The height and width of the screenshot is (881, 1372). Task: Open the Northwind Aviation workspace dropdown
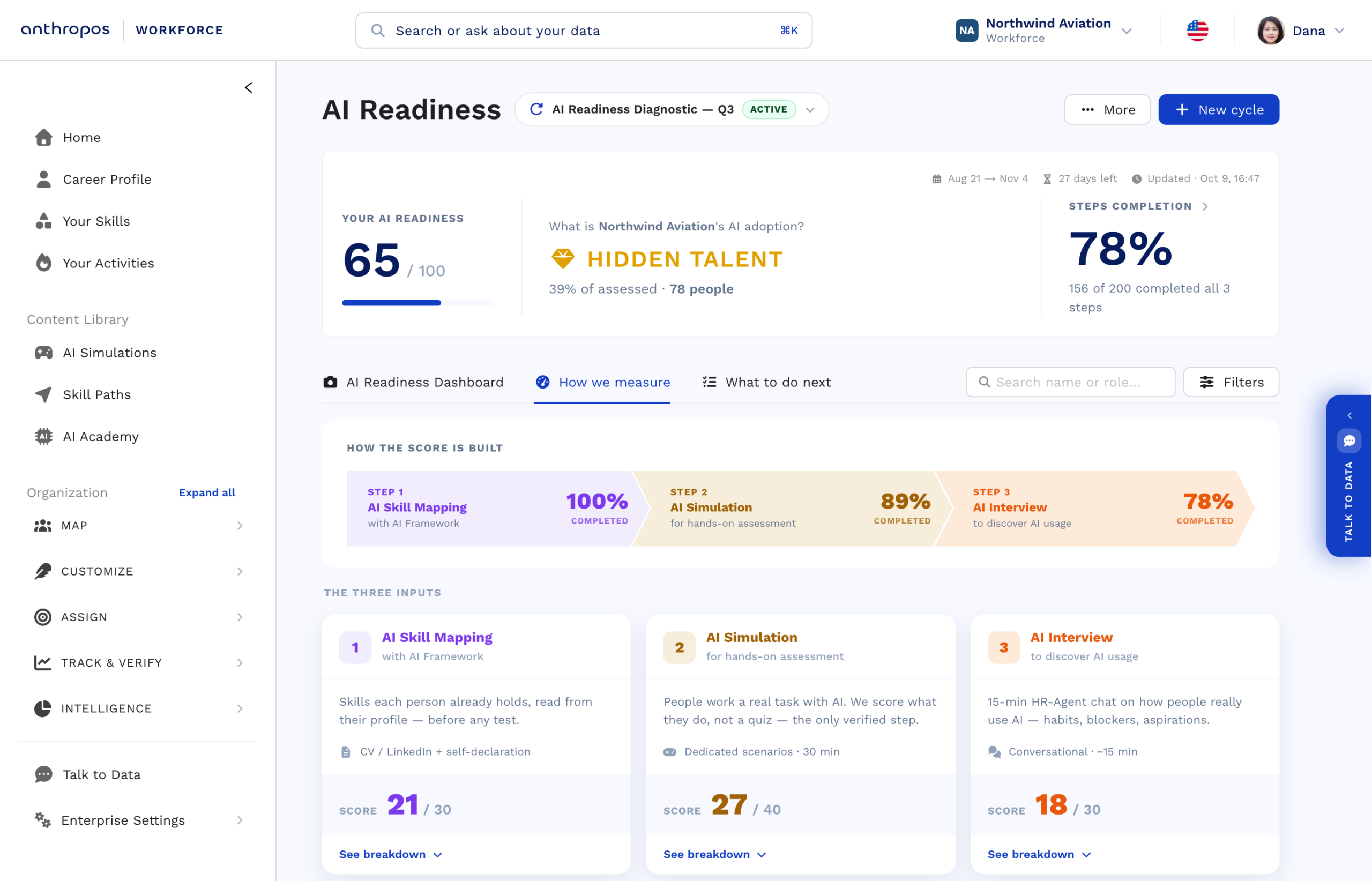[x=1044, y=31]
